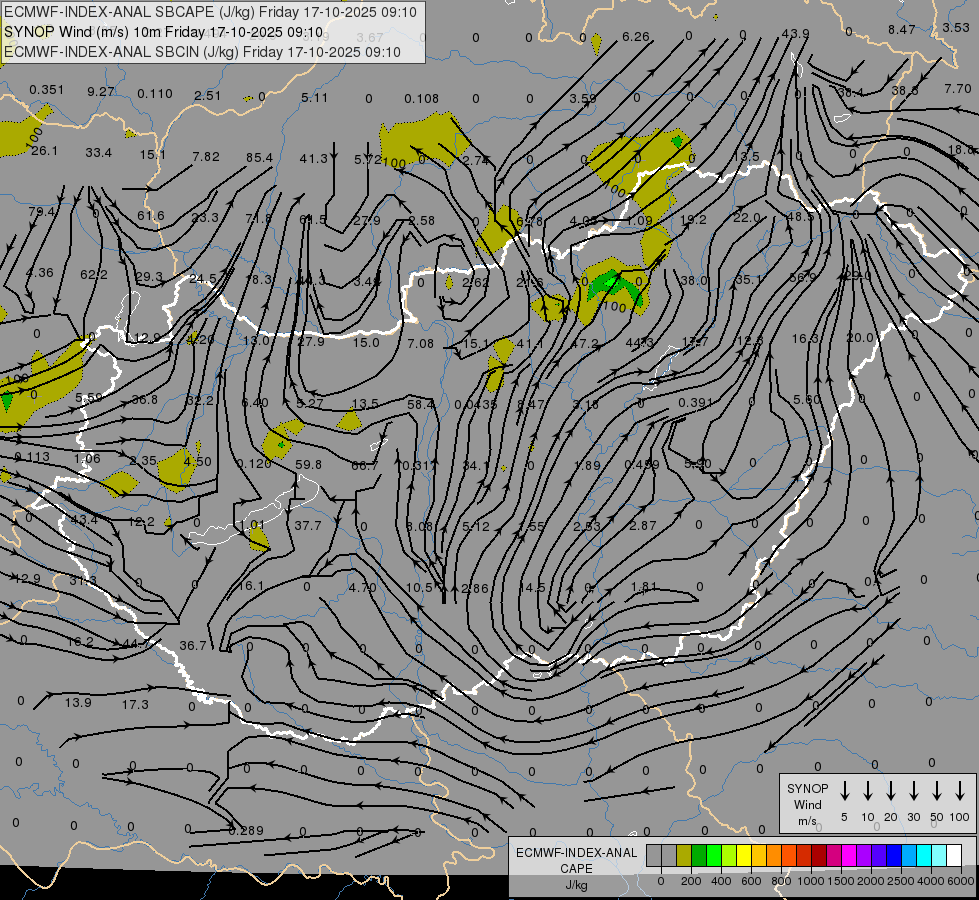Viewport: 979px width, 900px height.
Task: Click the '7.08' value on map
Action: (420, 344)
